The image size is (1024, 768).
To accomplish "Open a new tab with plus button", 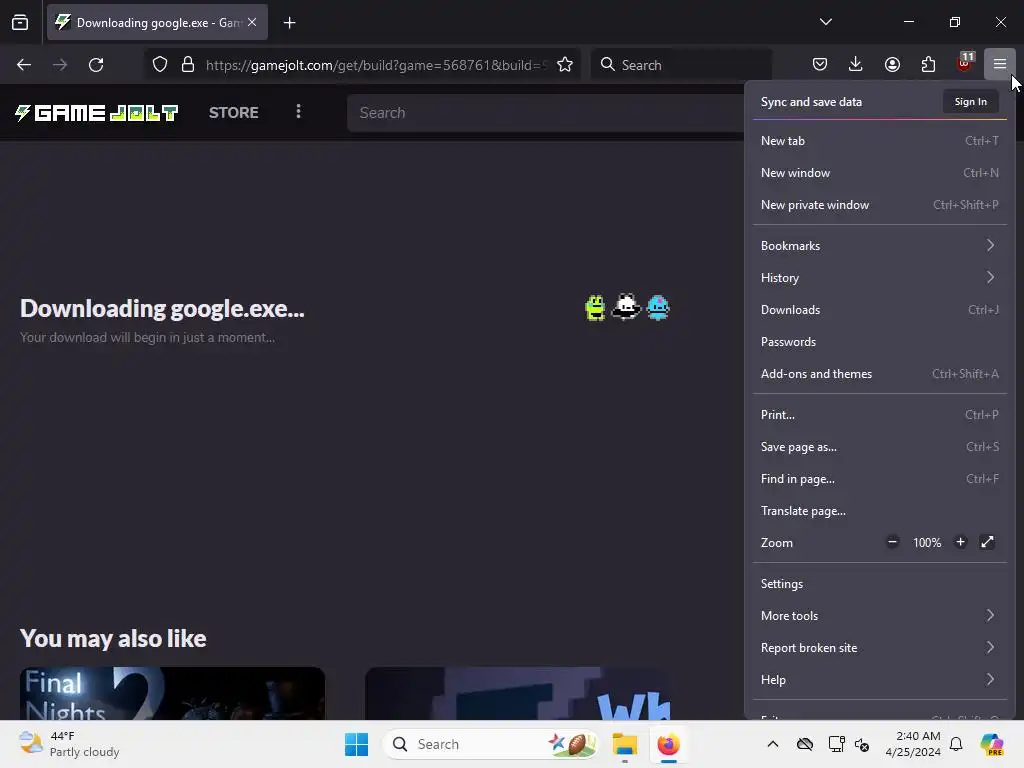I will 289,23.
